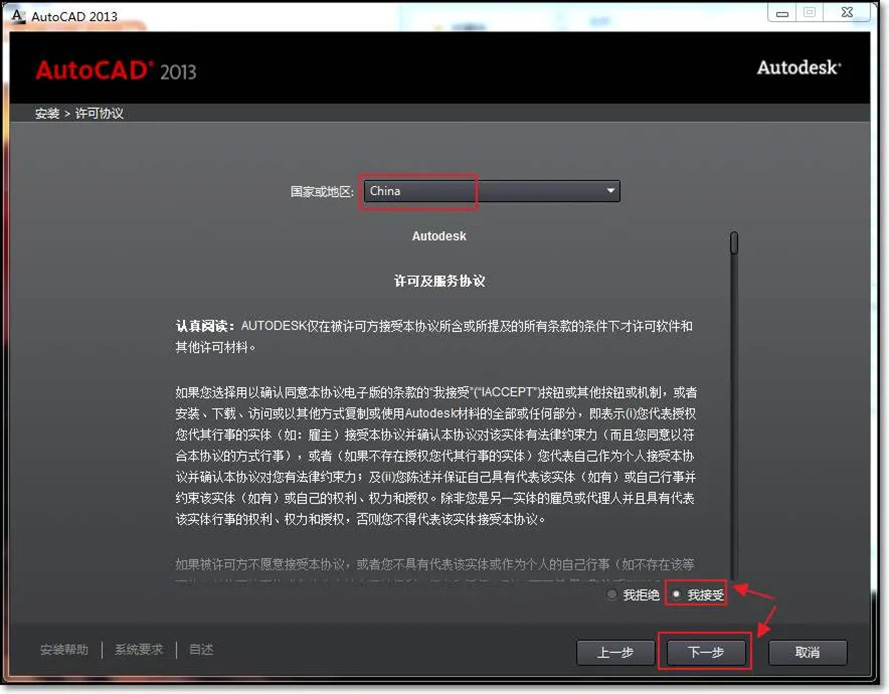Click the 上一步 button
This screenshot has width=889, height=694.
615,652
